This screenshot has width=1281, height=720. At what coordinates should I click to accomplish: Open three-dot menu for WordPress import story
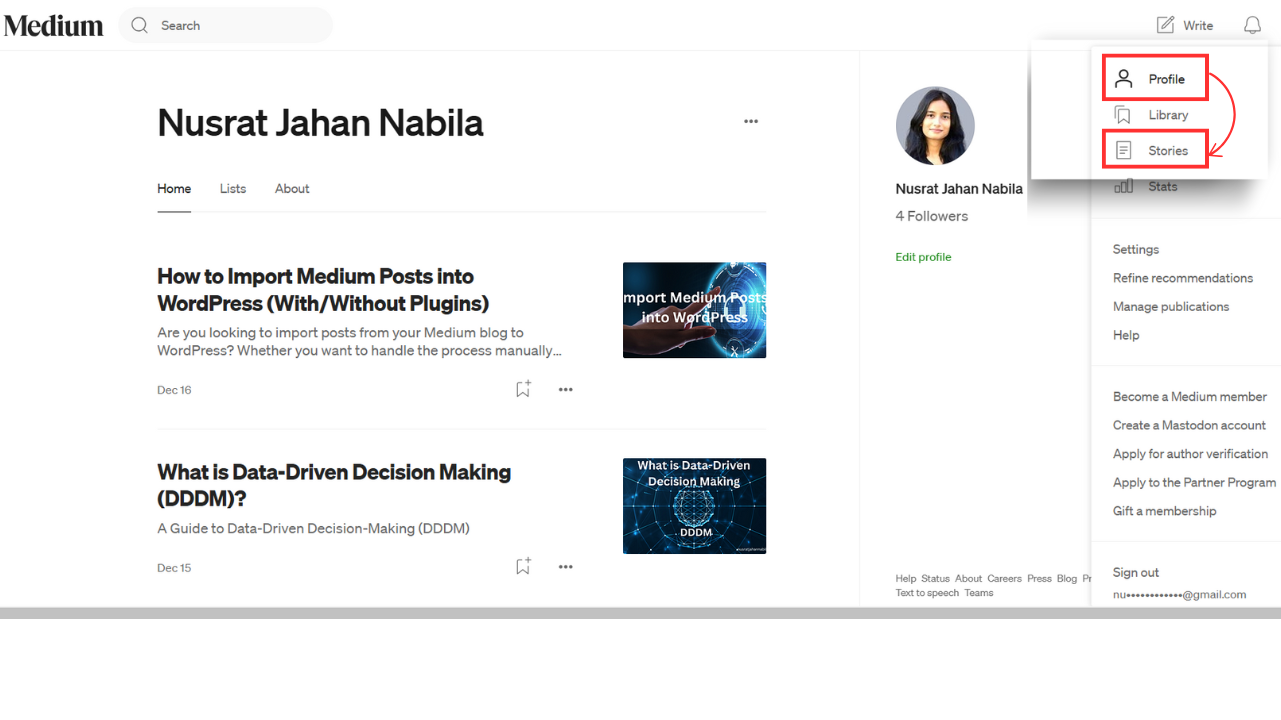tap(566, 389)
